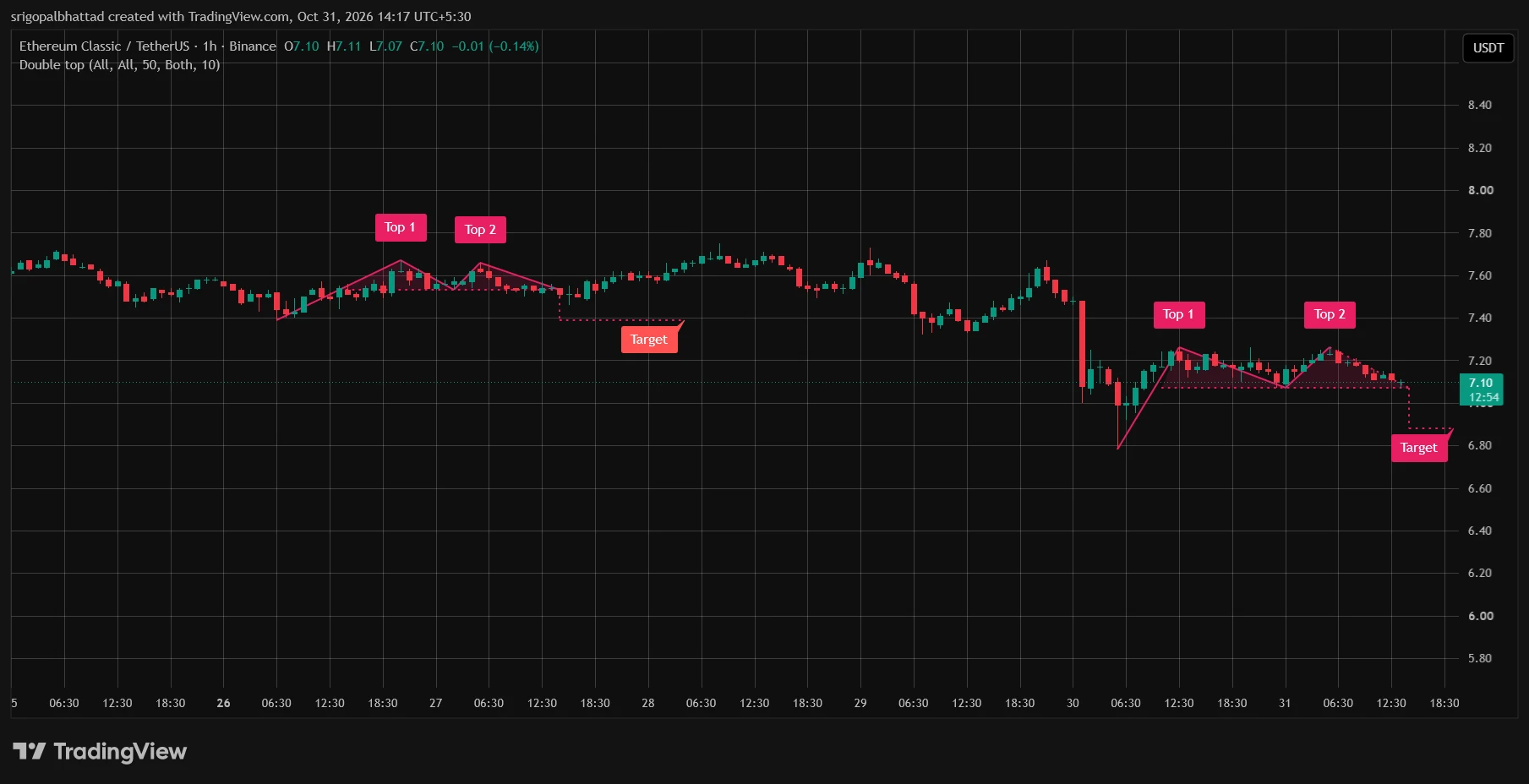Click the date label 30 on time axis
The image size is (1529, 784).
(1073, 704)
